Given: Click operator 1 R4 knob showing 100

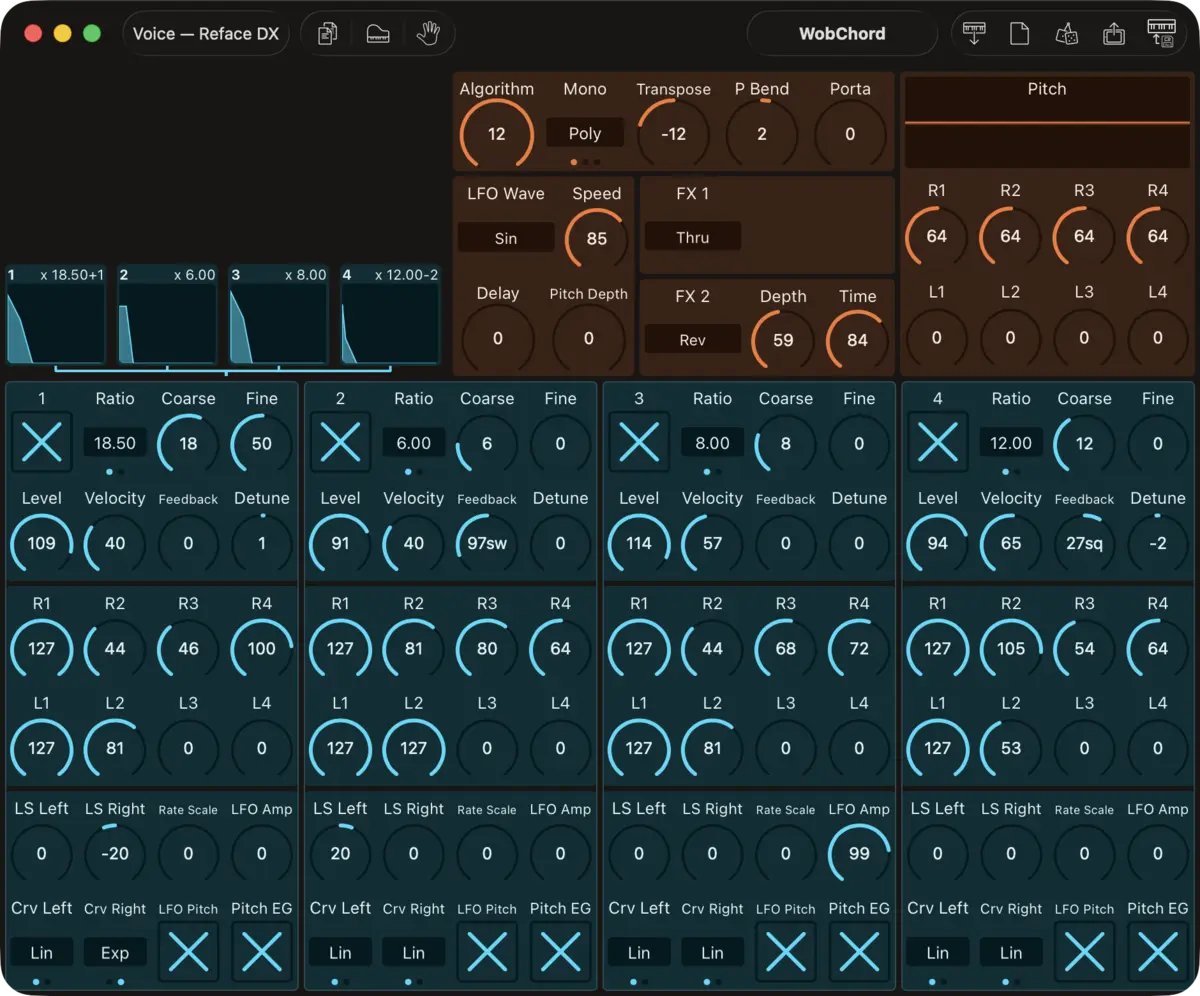Looking at the screenshot, I should tap(262, 648).
